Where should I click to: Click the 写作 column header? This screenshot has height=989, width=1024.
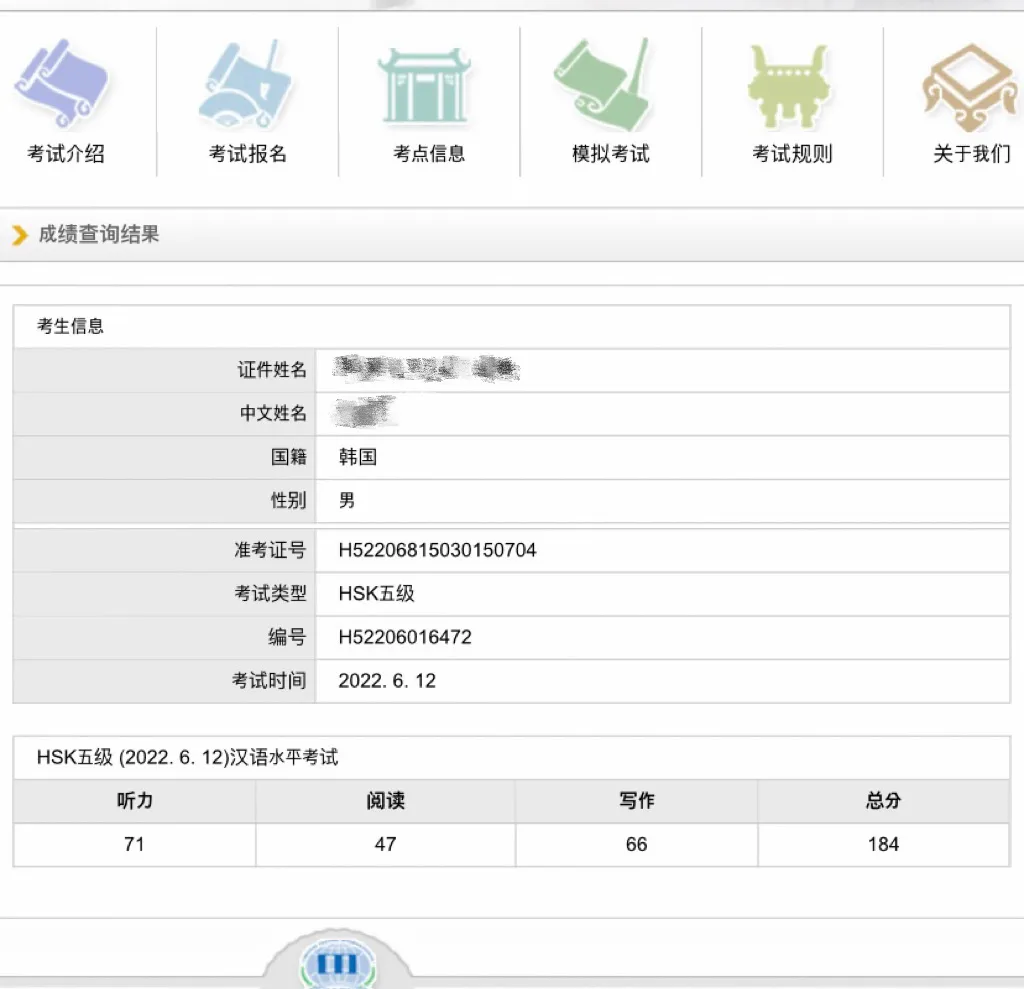pyautogui.click(x=637, y=800)
